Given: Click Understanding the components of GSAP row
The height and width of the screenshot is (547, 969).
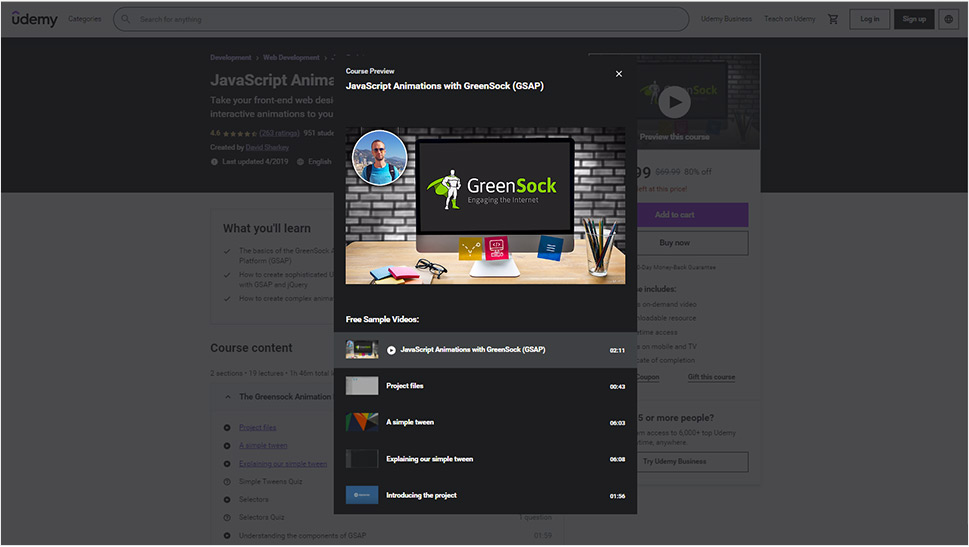Looking at the screenshot, I should (303, 536).
